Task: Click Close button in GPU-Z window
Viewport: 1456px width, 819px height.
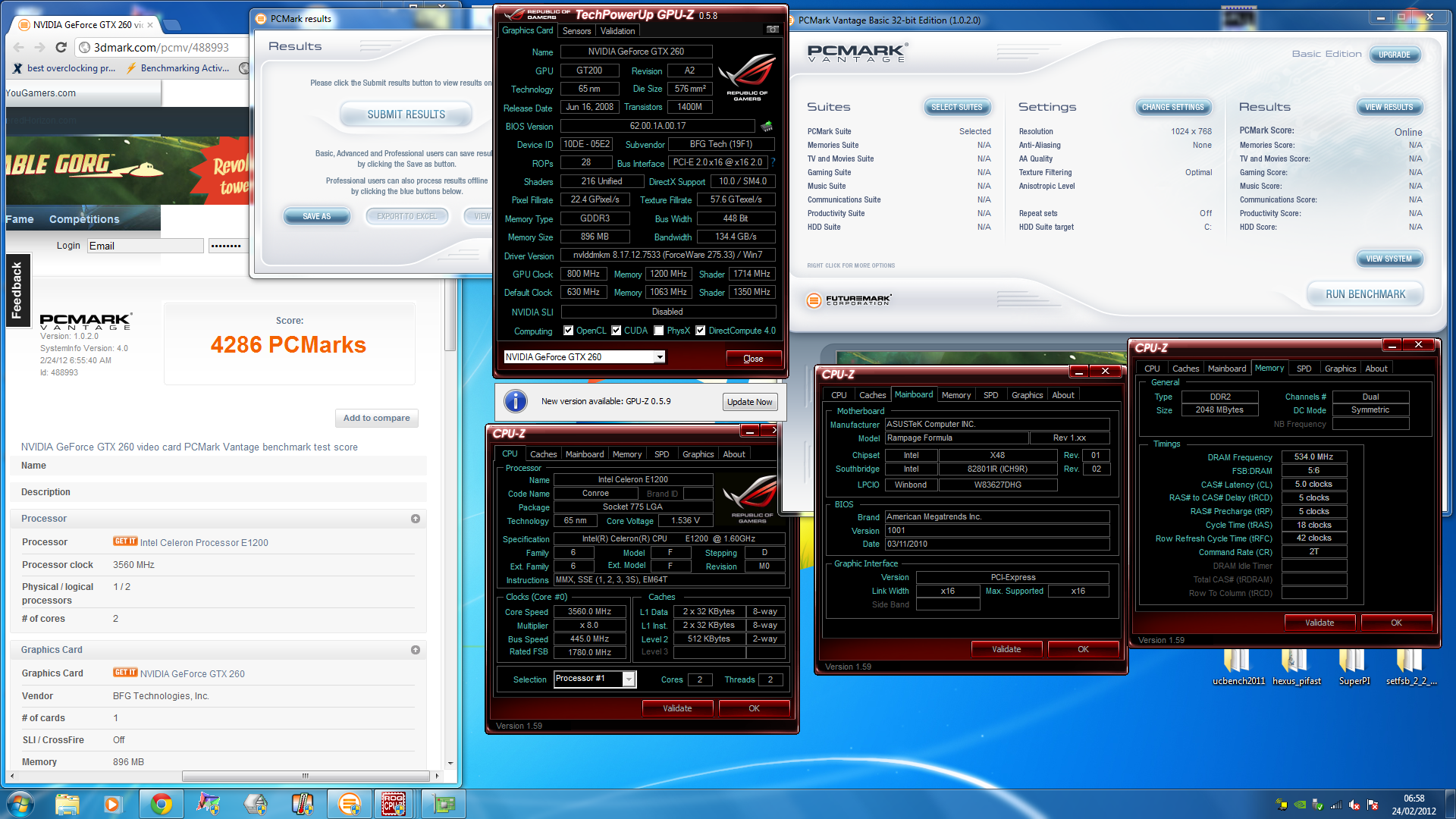Action: 753,359
